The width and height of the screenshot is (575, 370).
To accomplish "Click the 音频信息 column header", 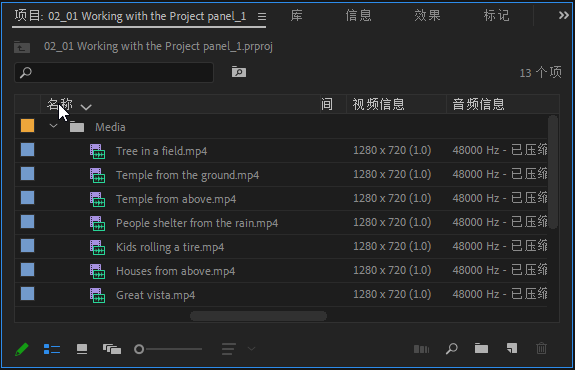I will pyautogui.click(x=479, y=105).
